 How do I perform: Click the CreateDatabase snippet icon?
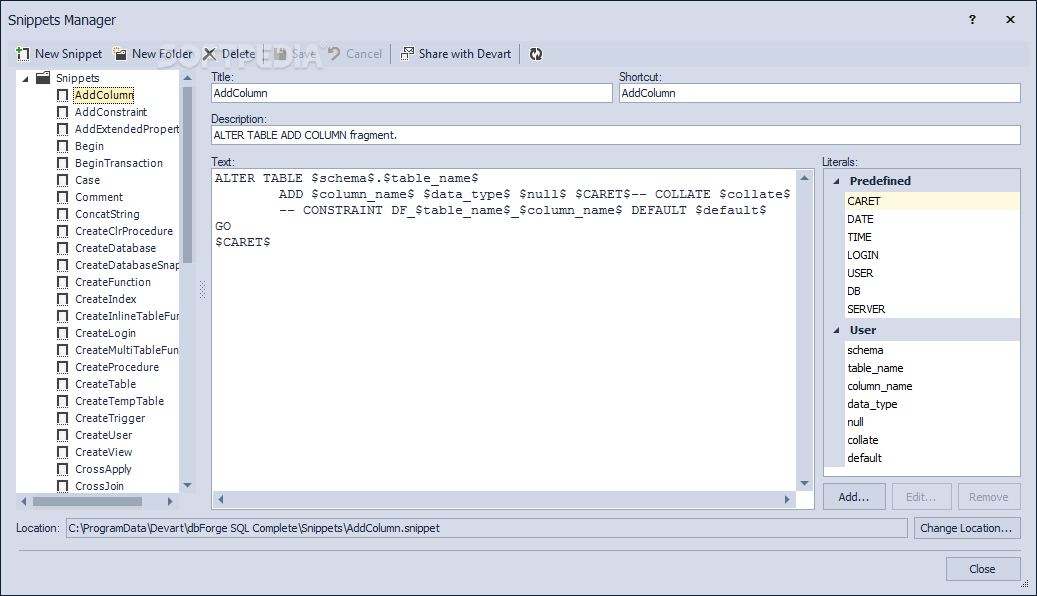[x=63, y=248]
